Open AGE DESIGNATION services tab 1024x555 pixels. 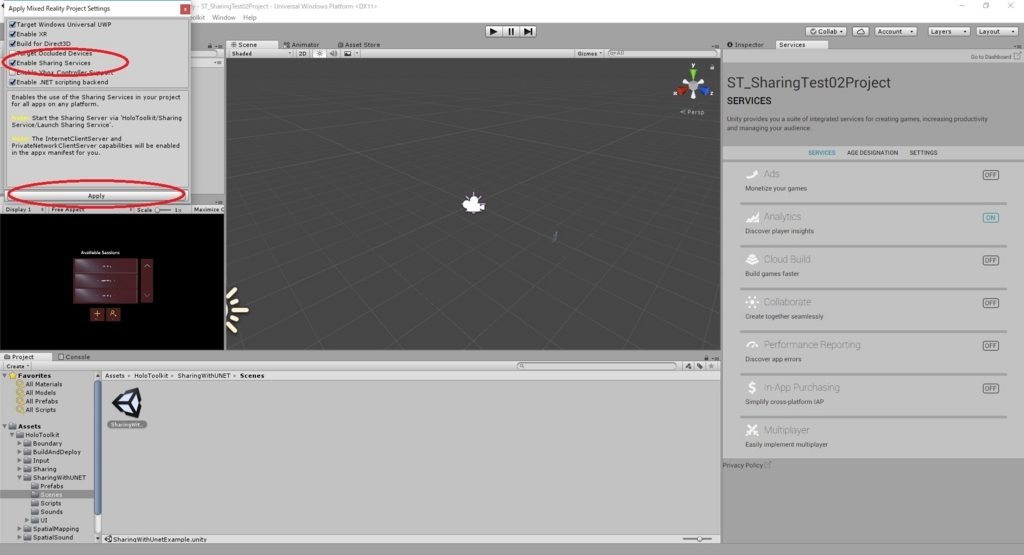click(872, 153)
